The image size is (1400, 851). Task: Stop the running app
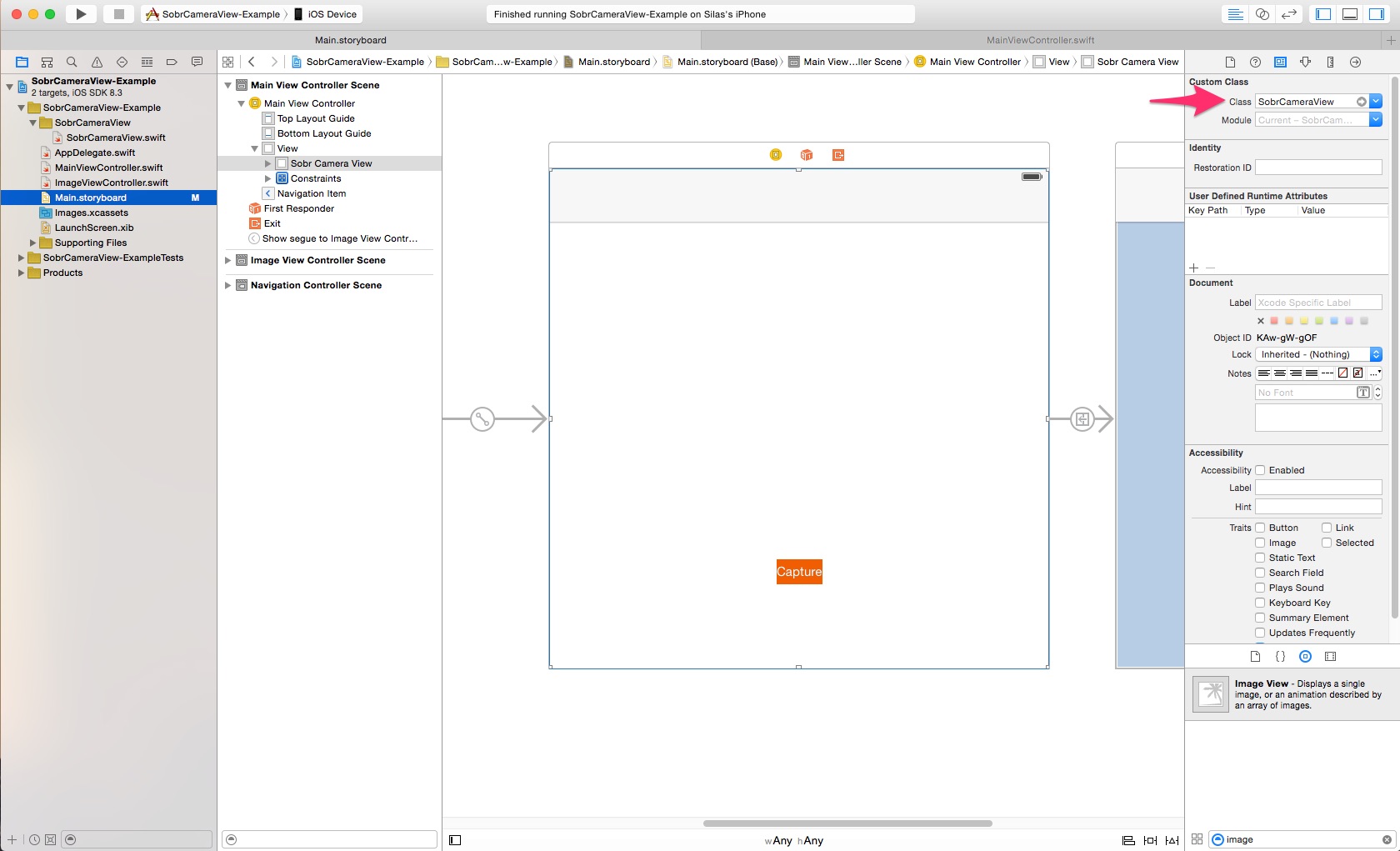pos(118,14)
